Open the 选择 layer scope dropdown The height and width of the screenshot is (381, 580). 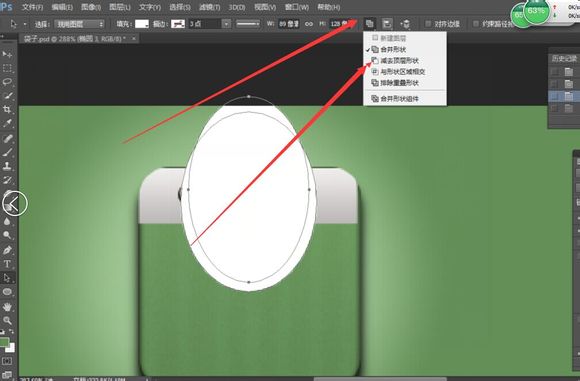80,24
